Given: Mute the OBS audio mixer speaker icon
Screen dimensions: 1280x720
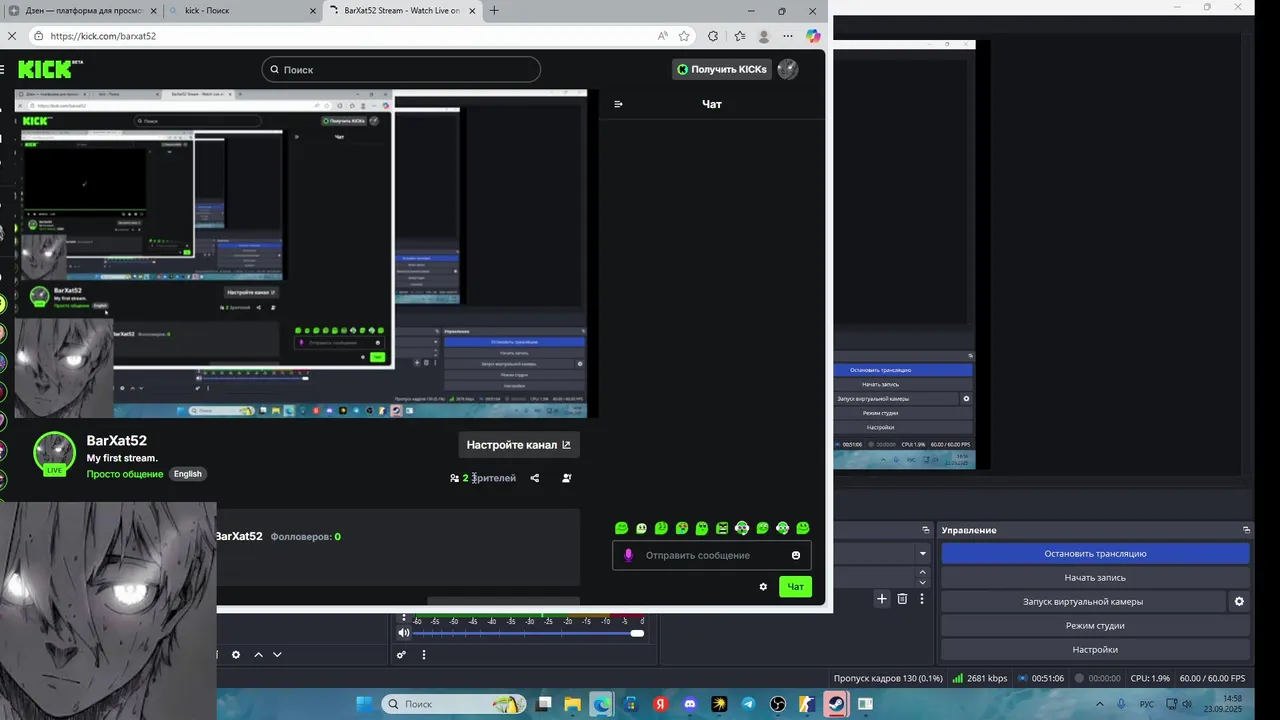Looking at the screenshot, I should (x=404, y=633).
